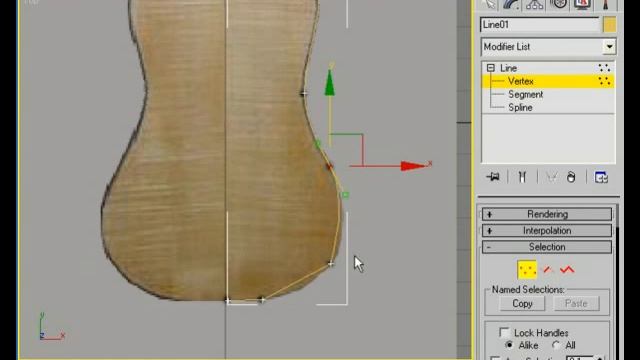Image resolution: width=640 pixels, height=360 pixels.
Task: Open Configure Modifier Sets icon
Action: [x=601, y=177]
